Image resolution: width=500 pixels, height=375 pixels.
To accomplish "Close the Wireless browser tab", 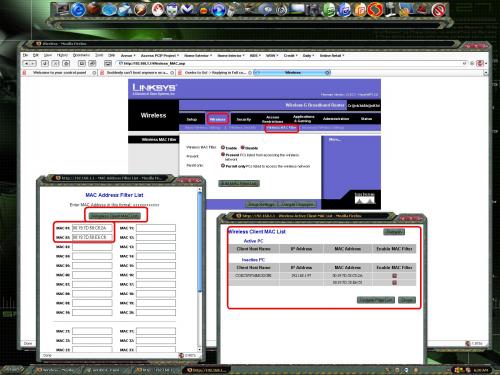I will tap(327, 72).
